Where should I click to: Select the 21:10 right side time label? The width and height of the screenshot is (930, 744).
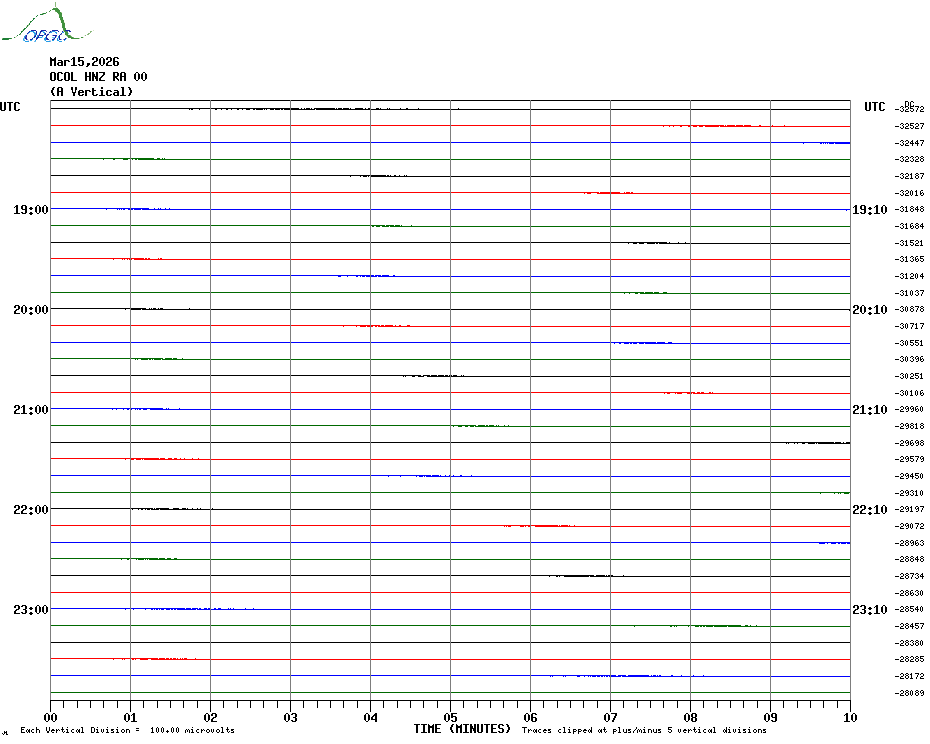point(869,410)
